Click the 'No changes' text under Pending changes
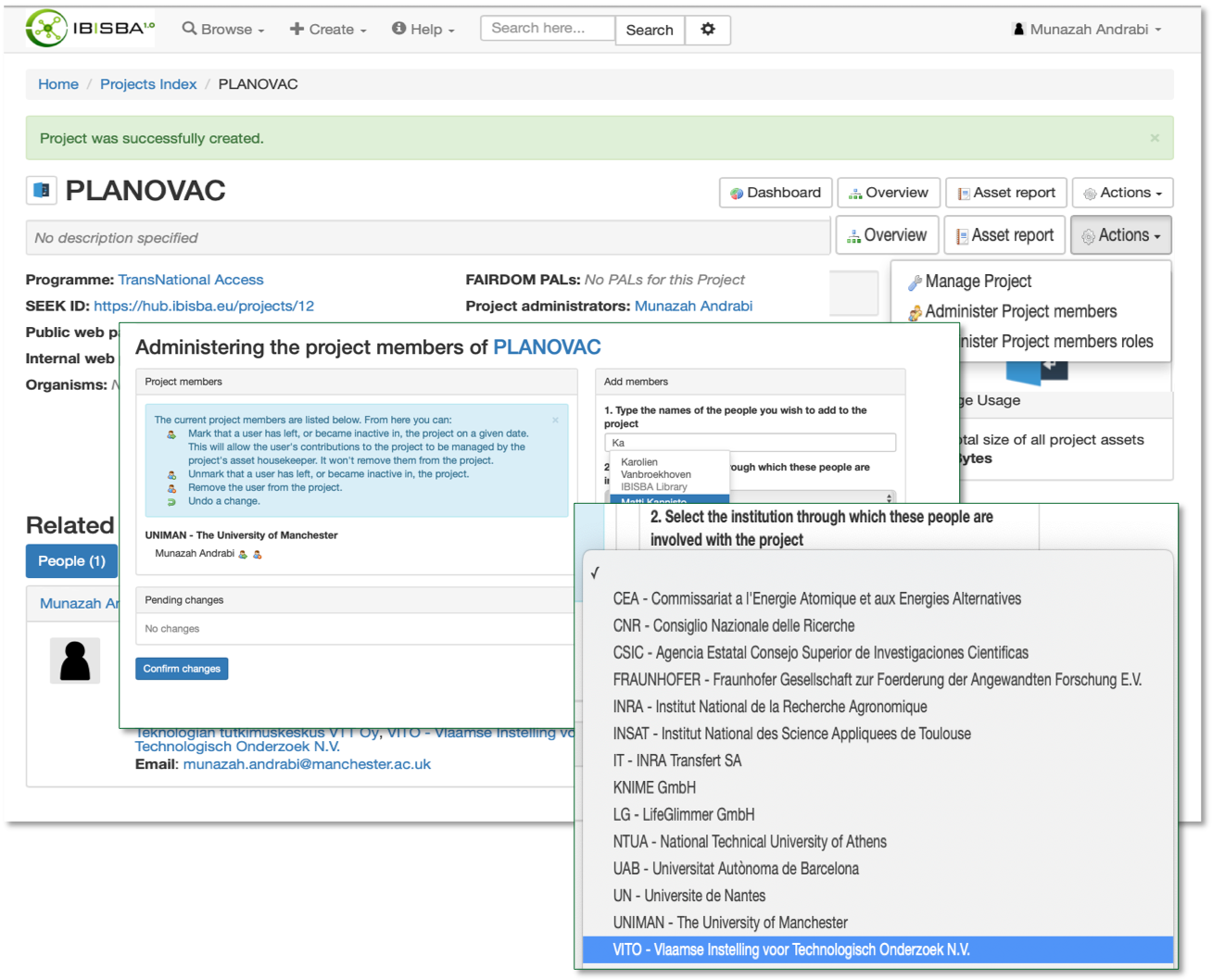This screenshot has width=1212, height=980. (x=172, y=629)
